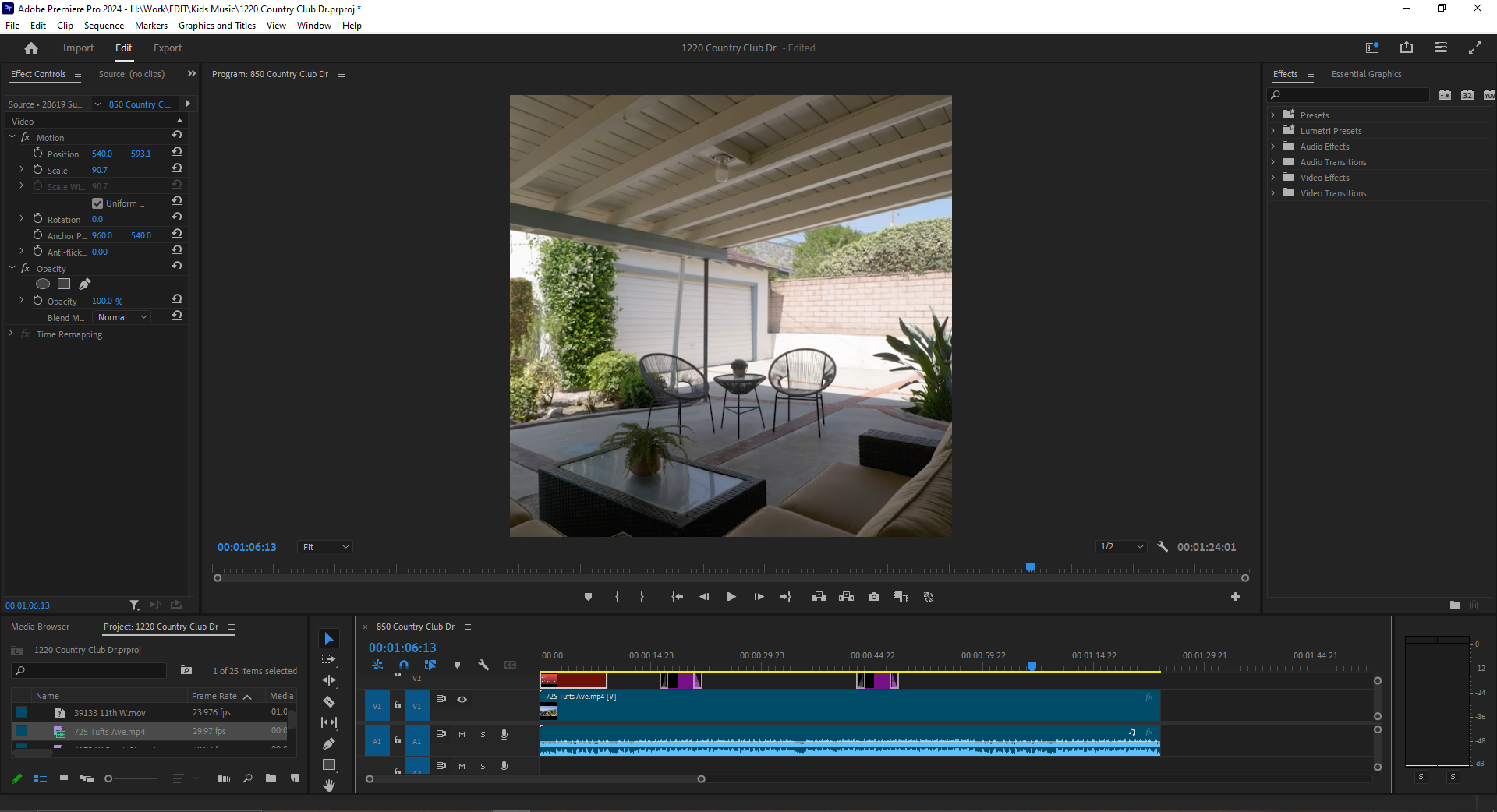Screen dimensions: 1497x812
Task: Expand the Lumetri Presets folder
Action: 1273,130
